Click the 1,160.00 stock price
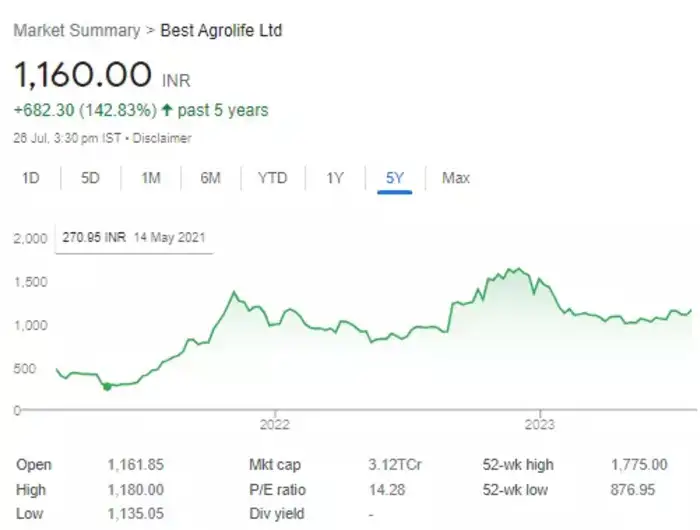The width and height of the screenshot is (700, 530). click(83, 74)
